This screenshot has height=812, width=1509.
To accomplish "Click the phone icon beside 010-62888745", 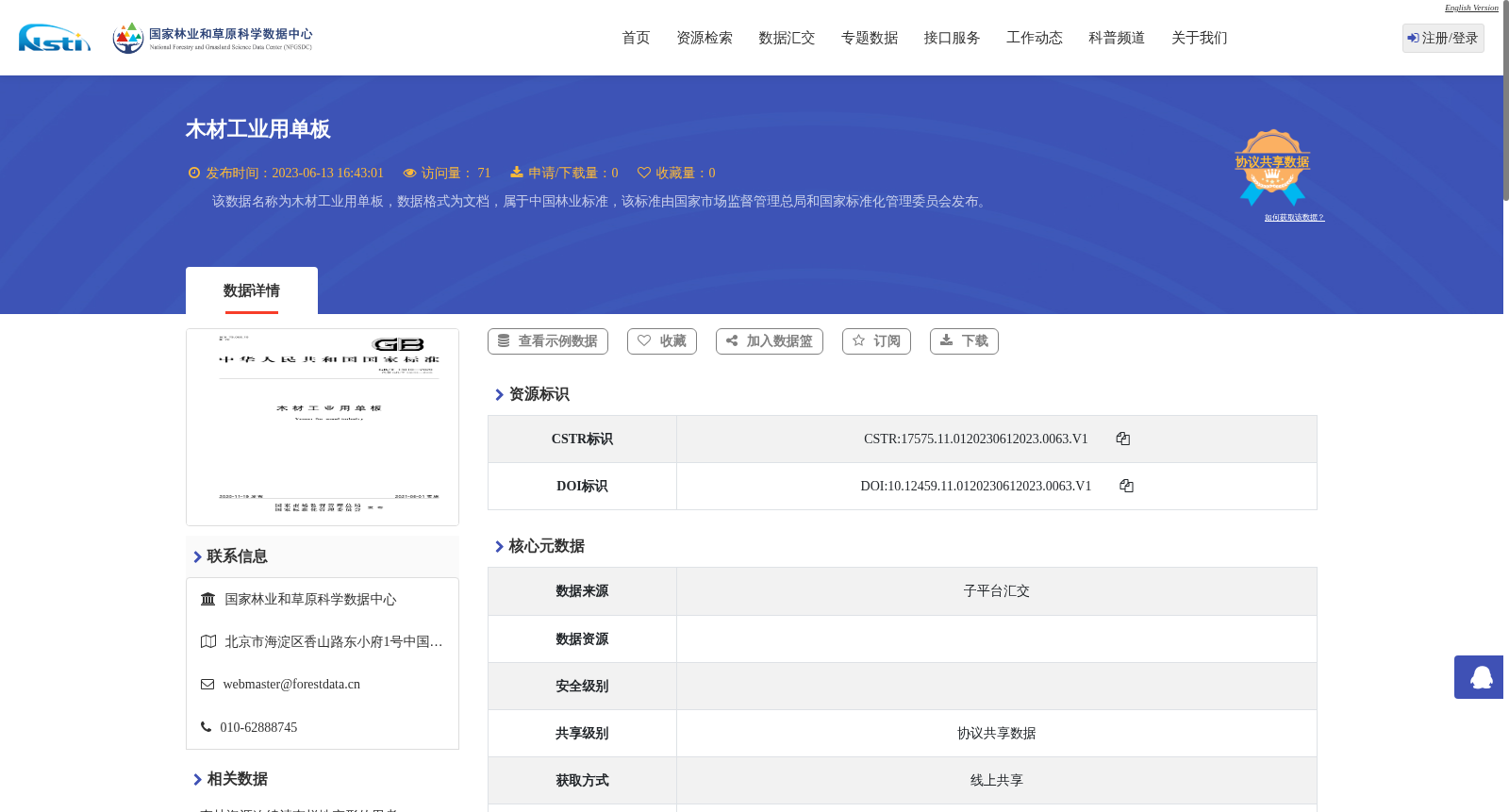I will (x=206, y=727).
